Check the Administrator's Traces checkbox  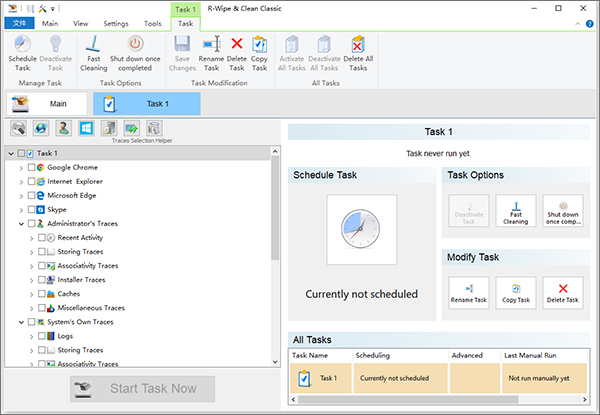(x=31, y=223)
